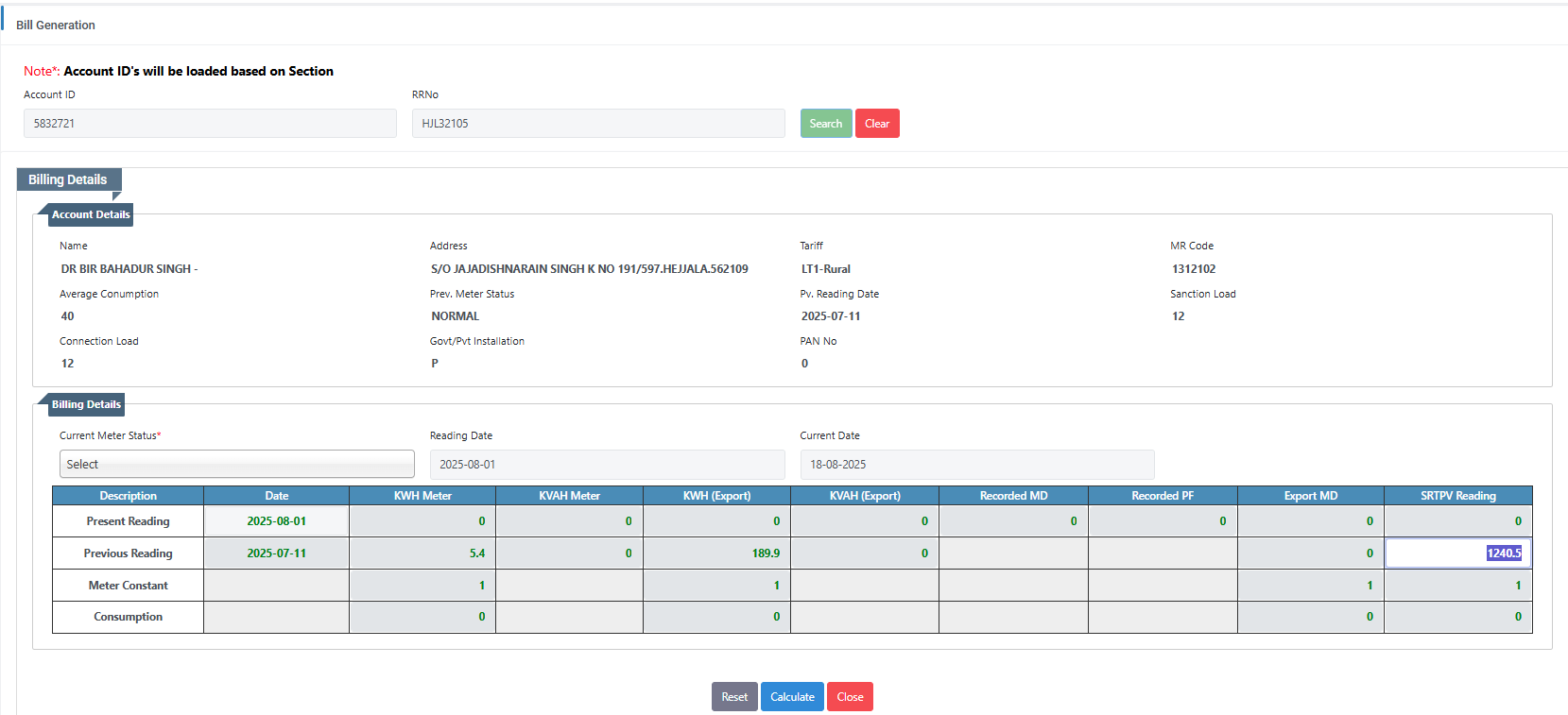Select Previous Reading KWH (Export) value cell
Image resolution: width=1568 pixels, height=715 pixels.
coord(716,553)
